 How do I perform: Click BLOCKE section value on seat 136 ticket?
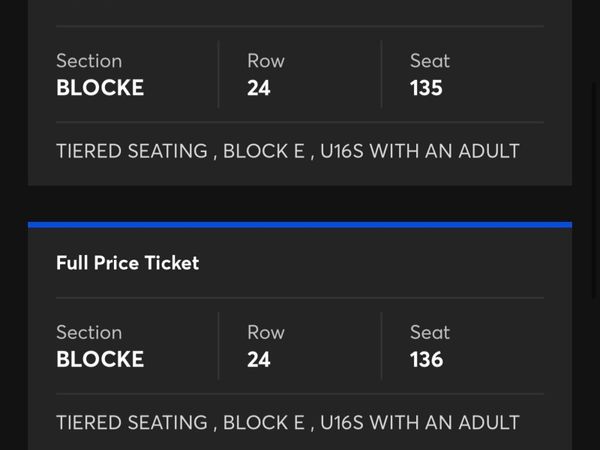tap(100, 360)
